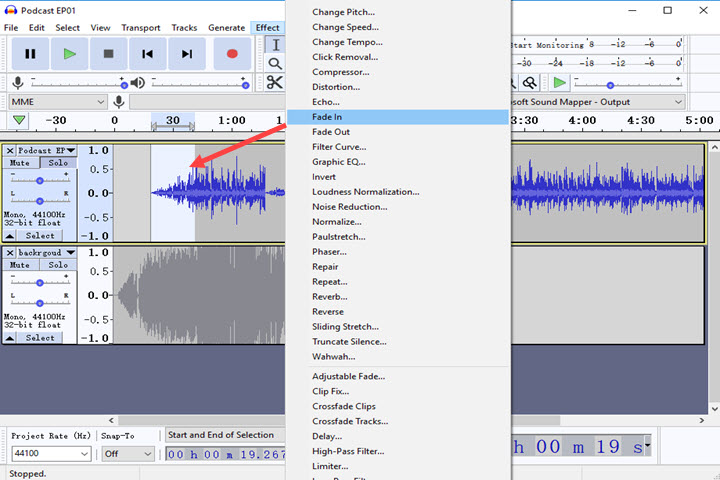Select the Zoom magnifier tool
The height and width of the screenshot is (480, 720).
pos(275,64)
